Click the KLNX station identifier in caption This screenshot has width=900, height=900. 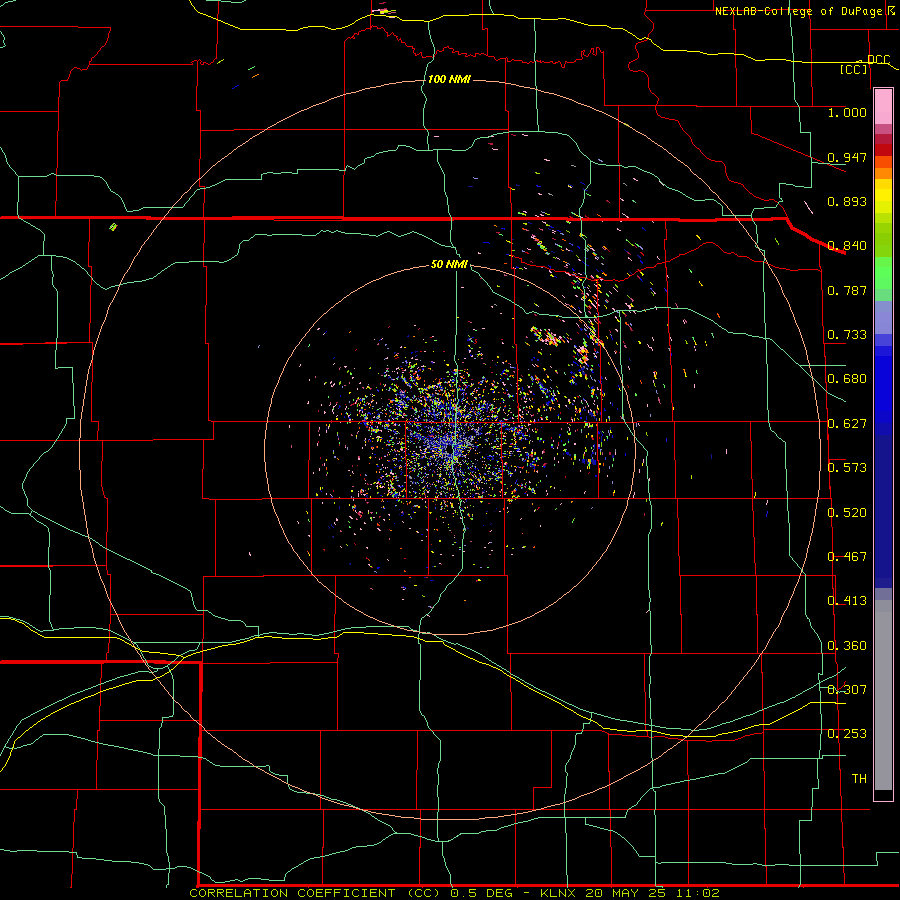[x=557, y=893]
